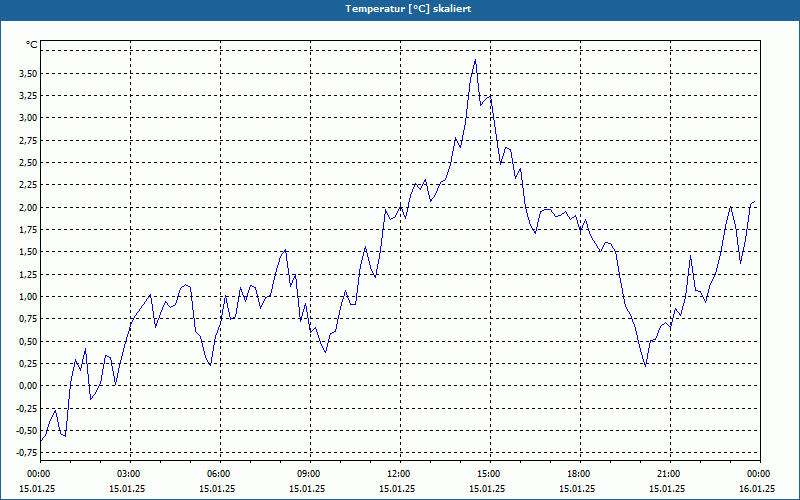Click the 03:00 time axis label
The image size is (800, 500).
[x=131, y=474]
